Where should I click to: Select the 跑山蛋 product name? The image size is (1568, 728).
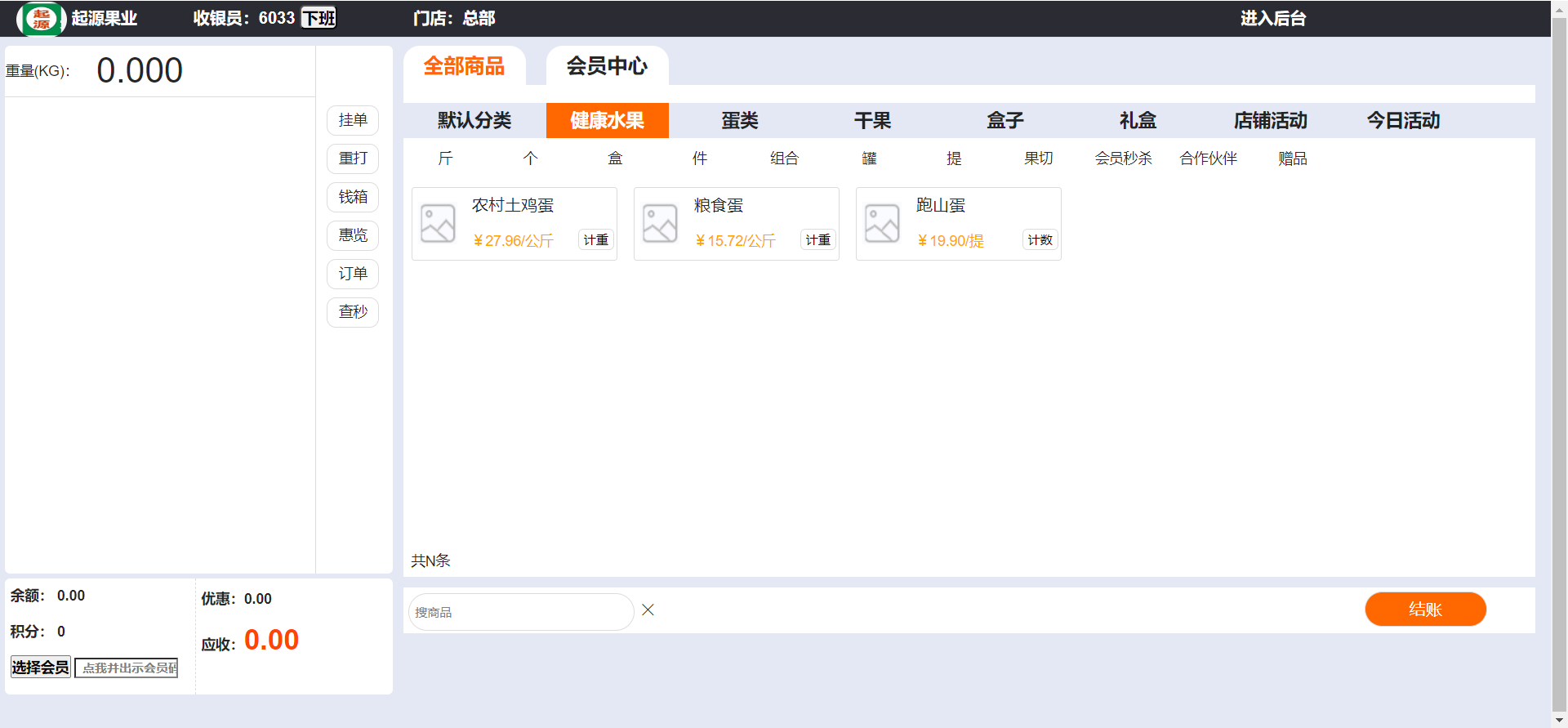click(941, 205)
